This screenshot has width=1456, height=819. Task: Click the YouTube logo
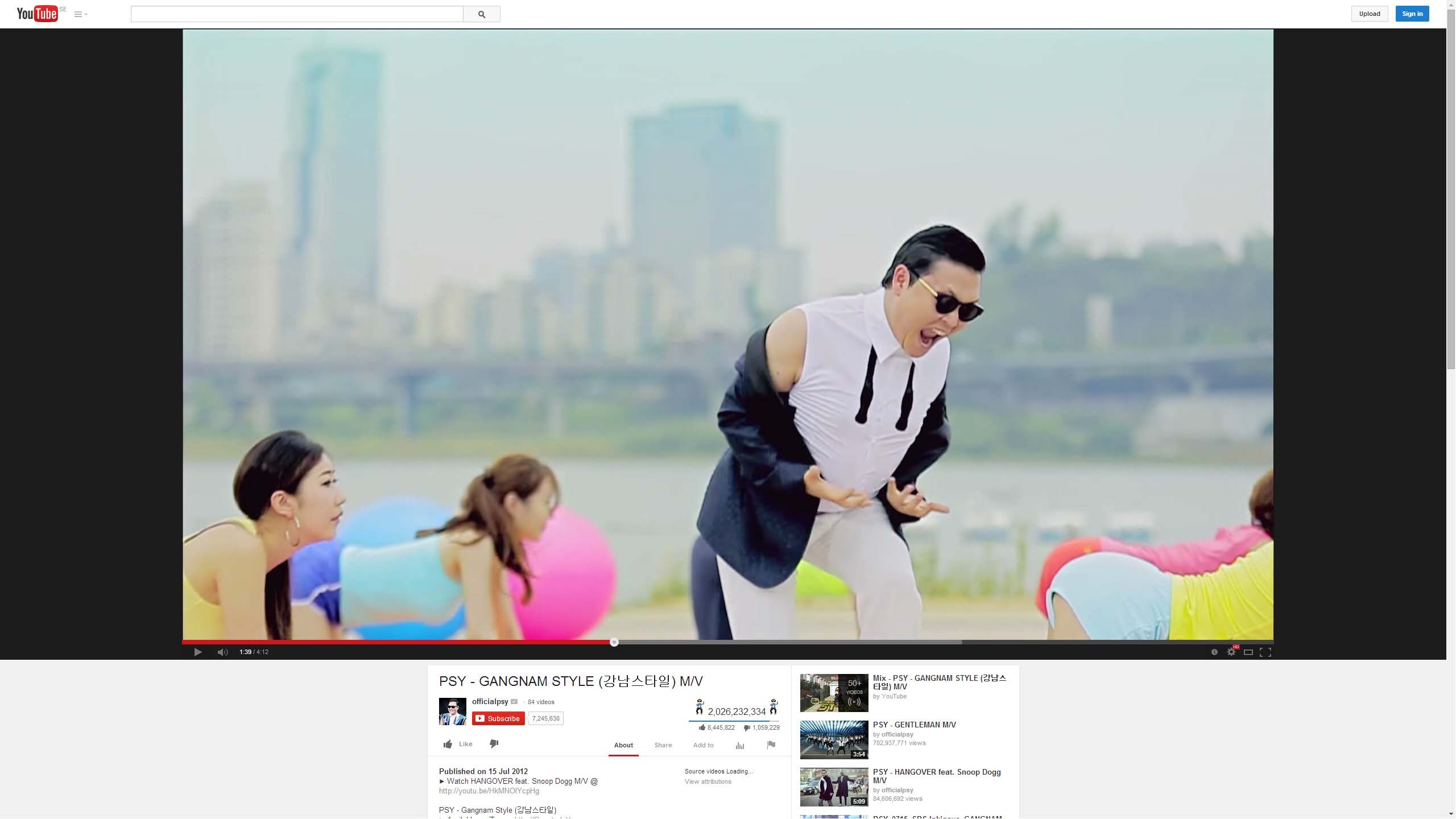[37, 14]
